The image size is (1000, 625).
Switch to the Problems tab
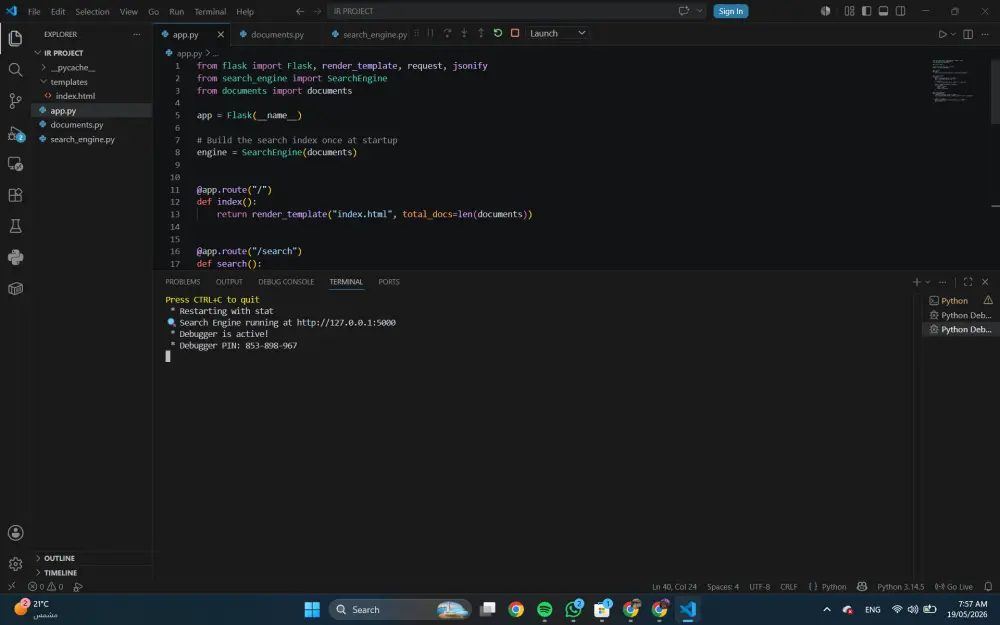182,282
